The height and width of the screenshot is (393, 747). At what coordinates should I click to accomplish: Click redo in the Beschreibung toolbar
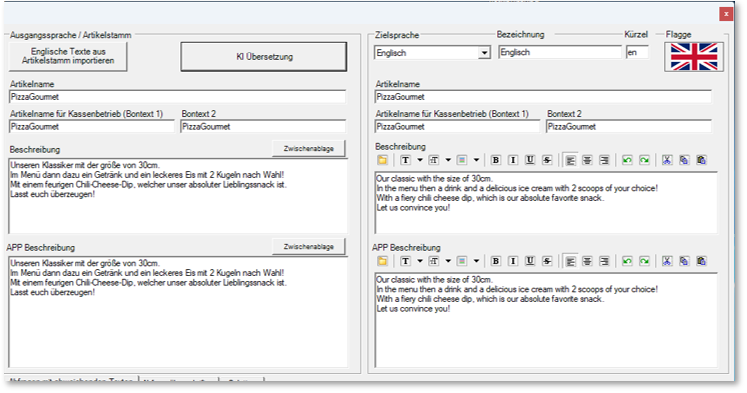coord(644,160)
